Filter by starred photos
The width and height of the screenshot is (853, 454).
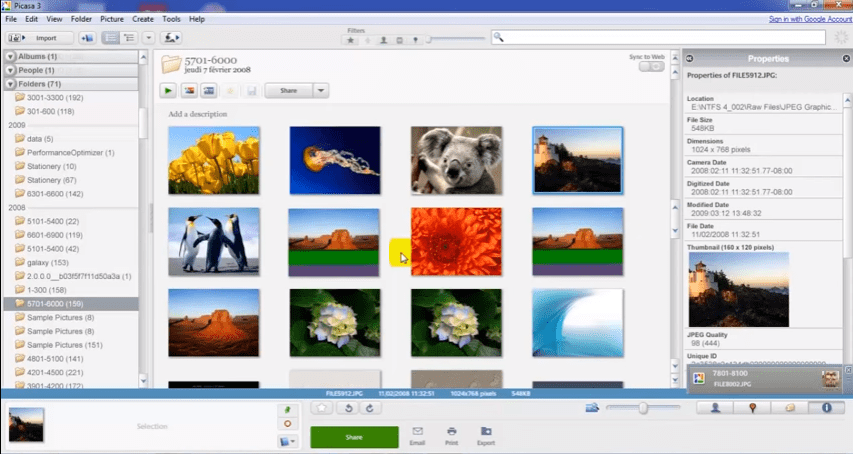(351, 40)
